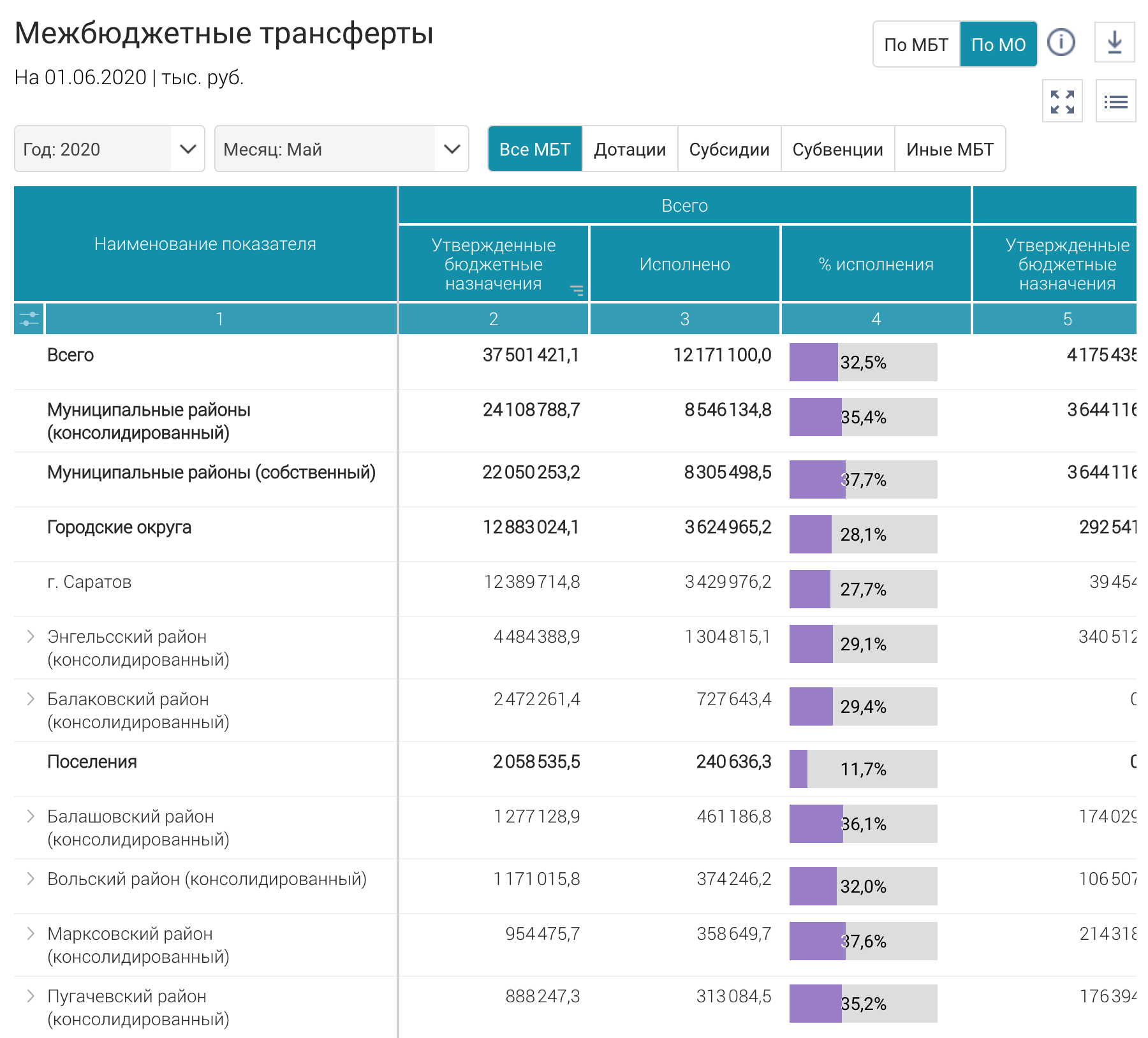Select the Все МБТ tab
This screenshot has width=1148, height=1038.
tap(535, 149)
